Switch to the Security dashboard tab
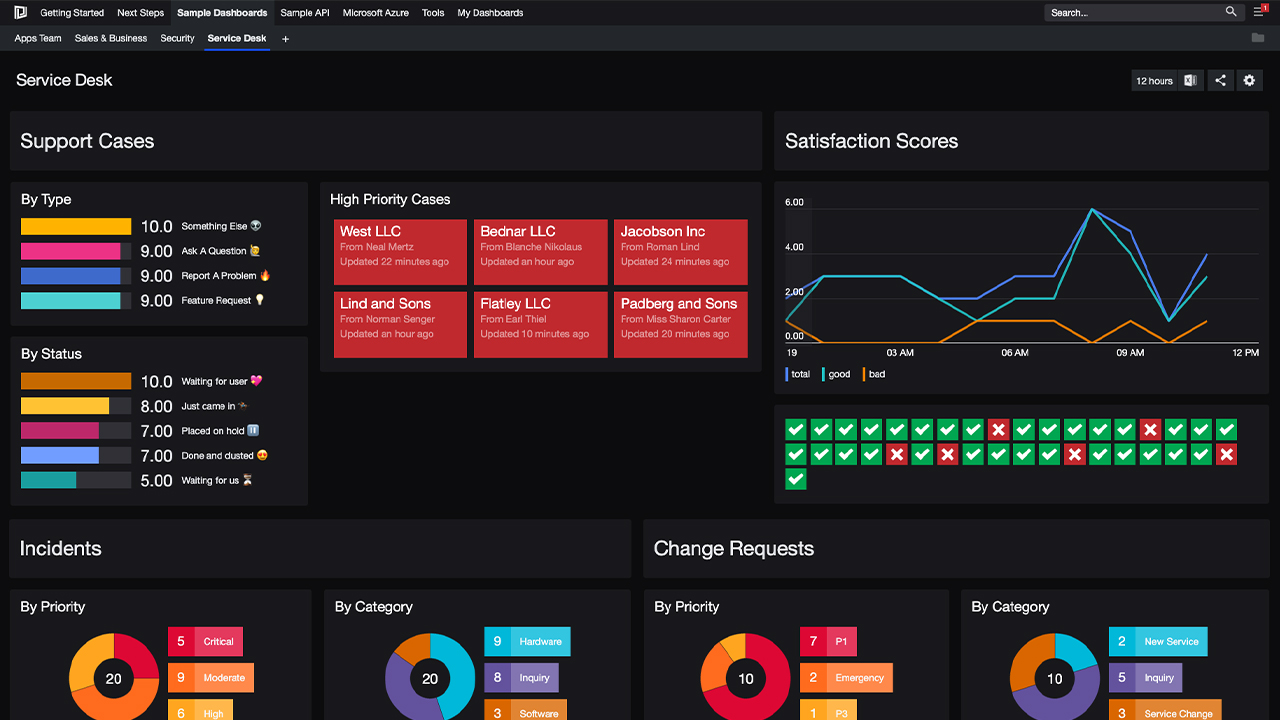 coord(177,38)
